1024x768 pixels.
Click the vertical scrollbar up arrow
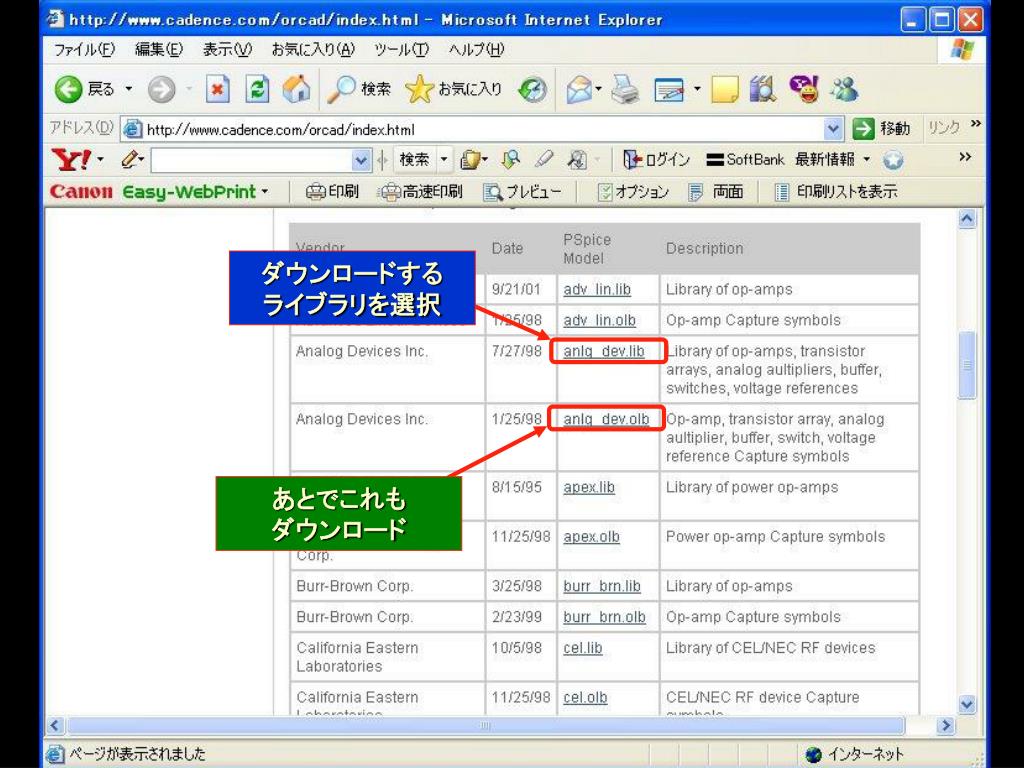point(967,219)
